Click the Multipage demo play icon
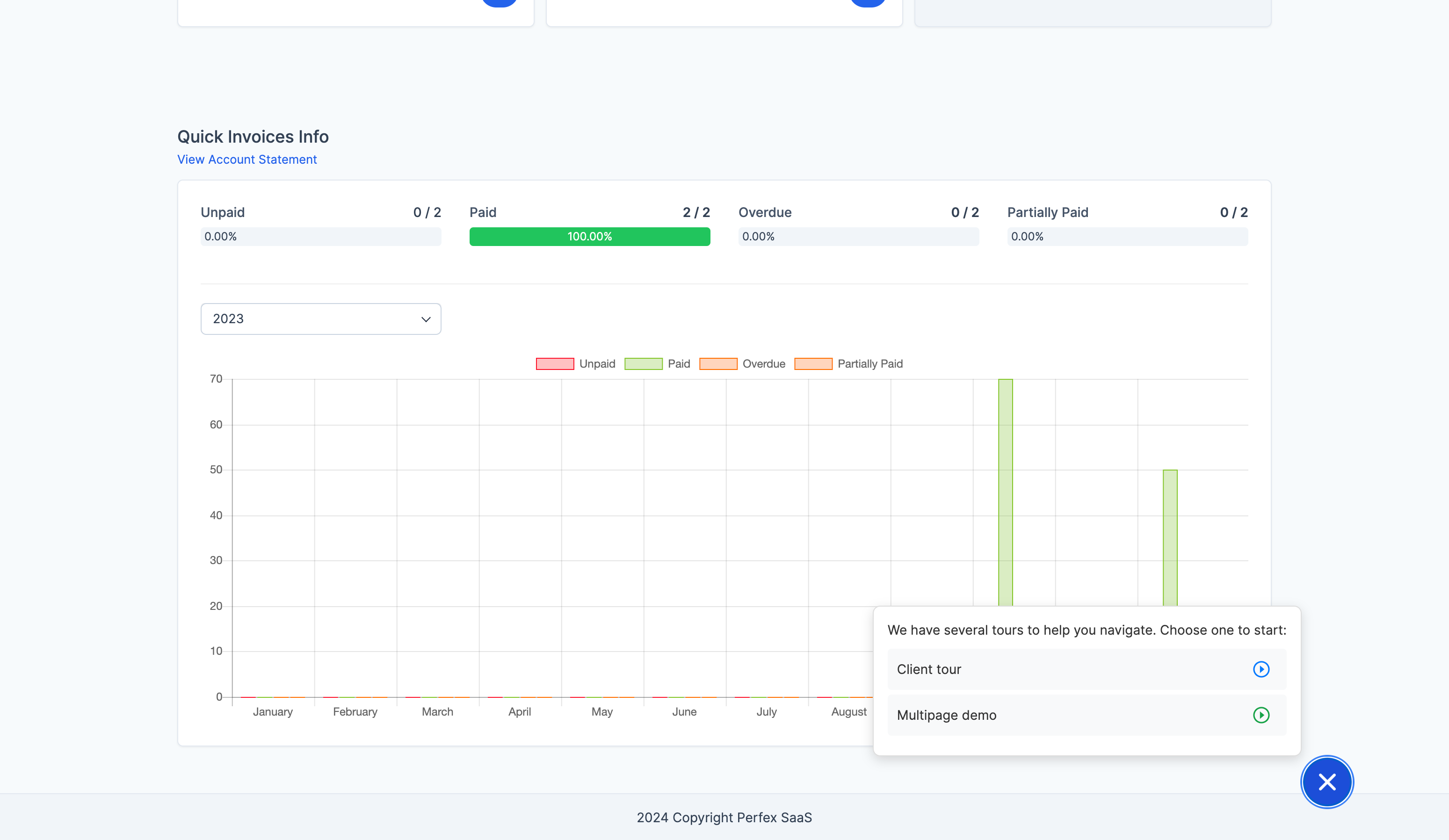 1261,715
